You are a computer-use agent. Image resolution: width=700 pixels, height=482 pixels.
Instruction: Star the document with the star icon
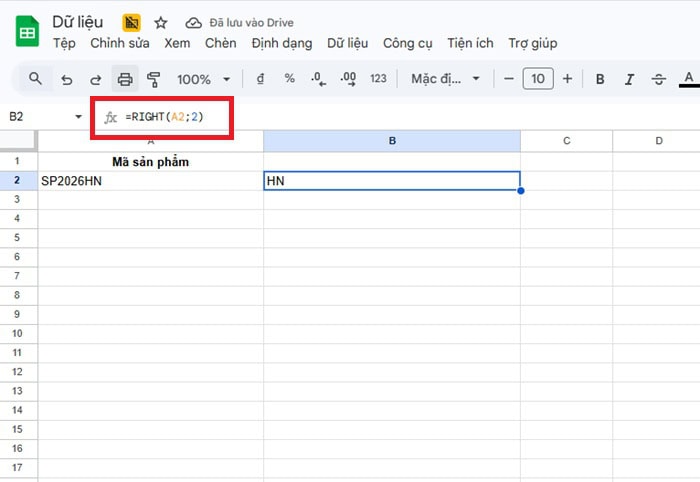160,22
